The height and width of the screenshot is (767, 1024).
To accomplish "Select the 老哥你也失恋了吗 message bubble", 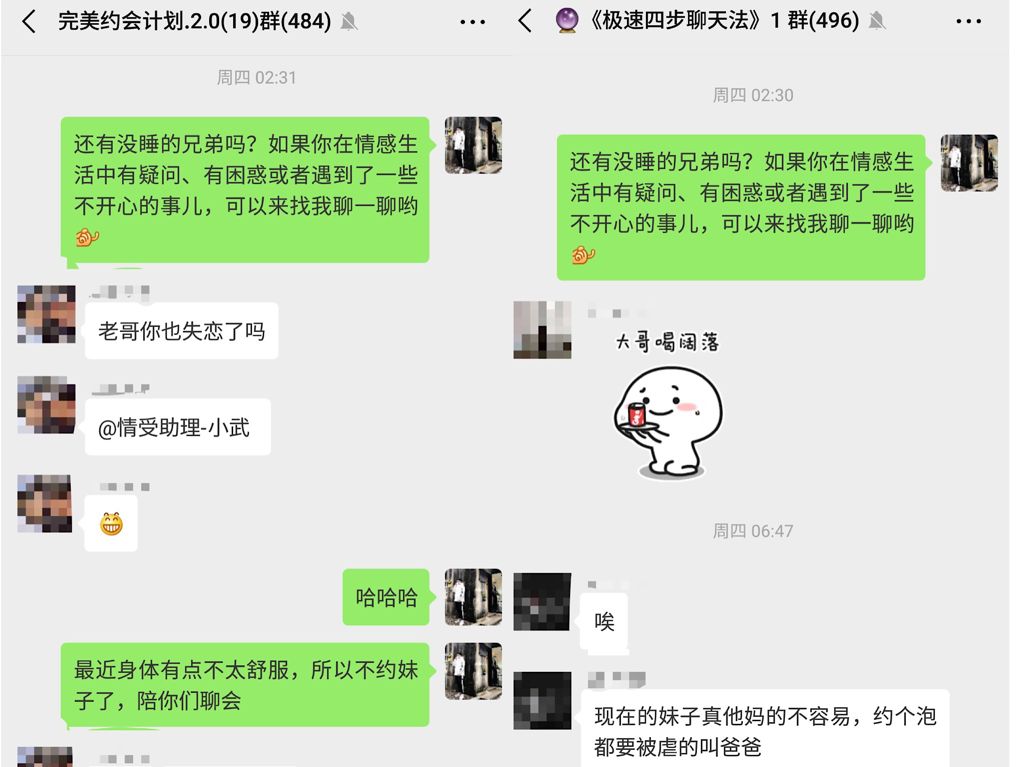I will point(182,331).
